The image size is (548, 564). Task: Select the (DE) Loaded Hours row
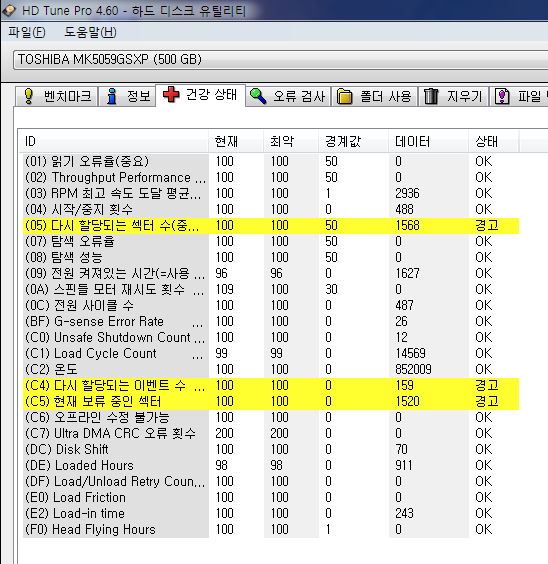tap(271, 465)
